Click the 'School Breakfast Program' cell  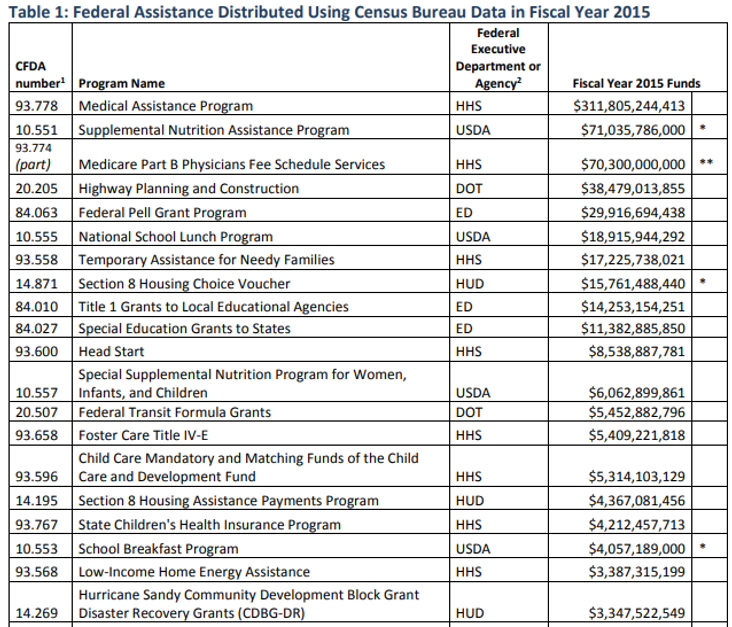(x=159, y=549)
